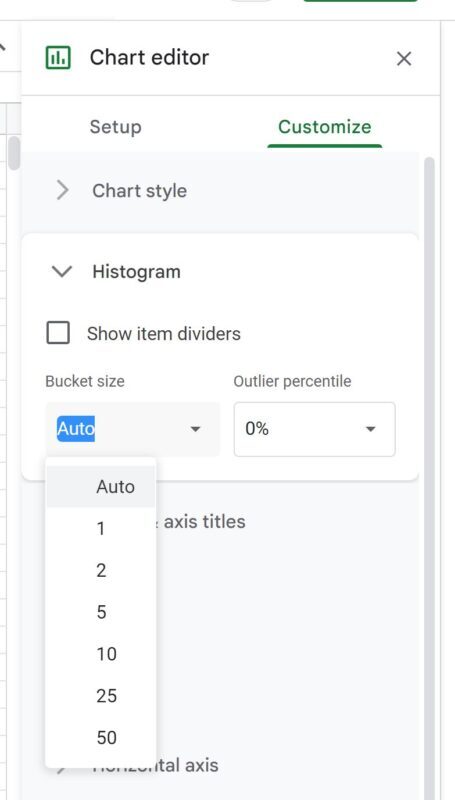
Task: Select bucket size 2
Action: pyautogui.click(x=100, y=570)
